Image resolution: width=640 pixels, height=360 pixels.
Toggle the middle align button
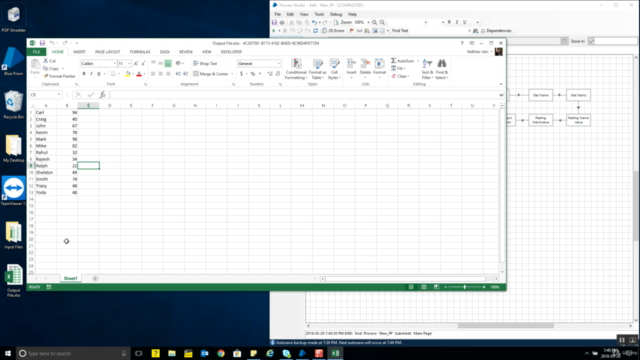[x=160, y=64]
